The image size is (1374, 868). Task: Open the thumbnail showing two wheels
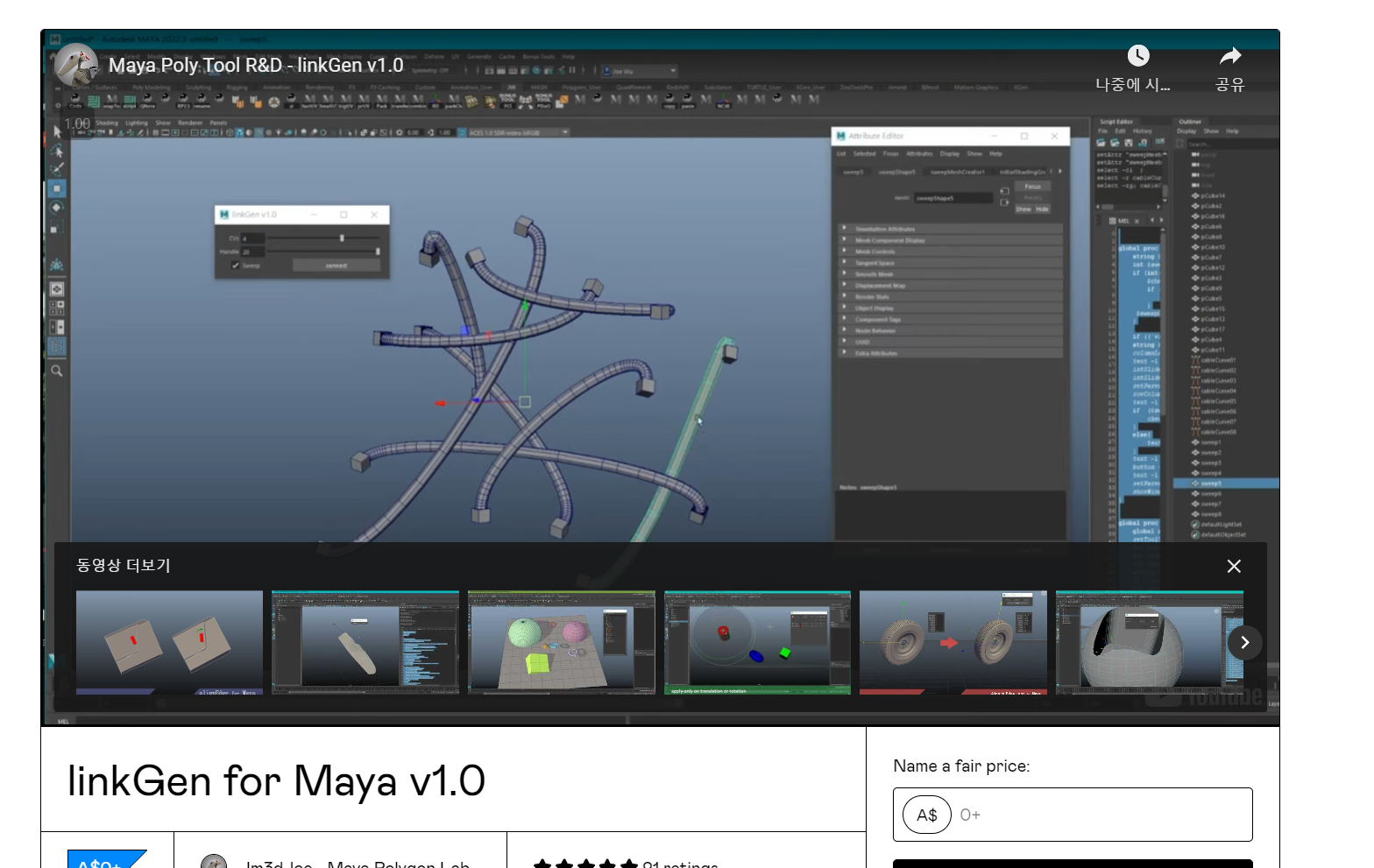click(953, 643)
